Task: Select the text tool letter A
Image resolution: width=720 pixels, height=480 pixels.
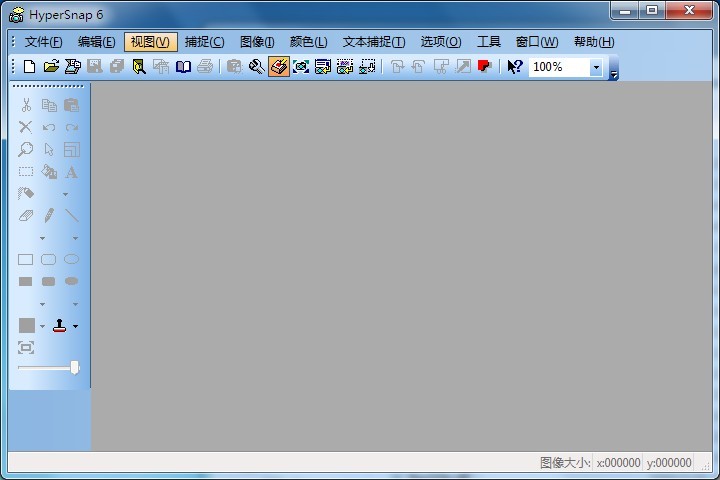Action: pyautogui.click(x=71, y=172)
